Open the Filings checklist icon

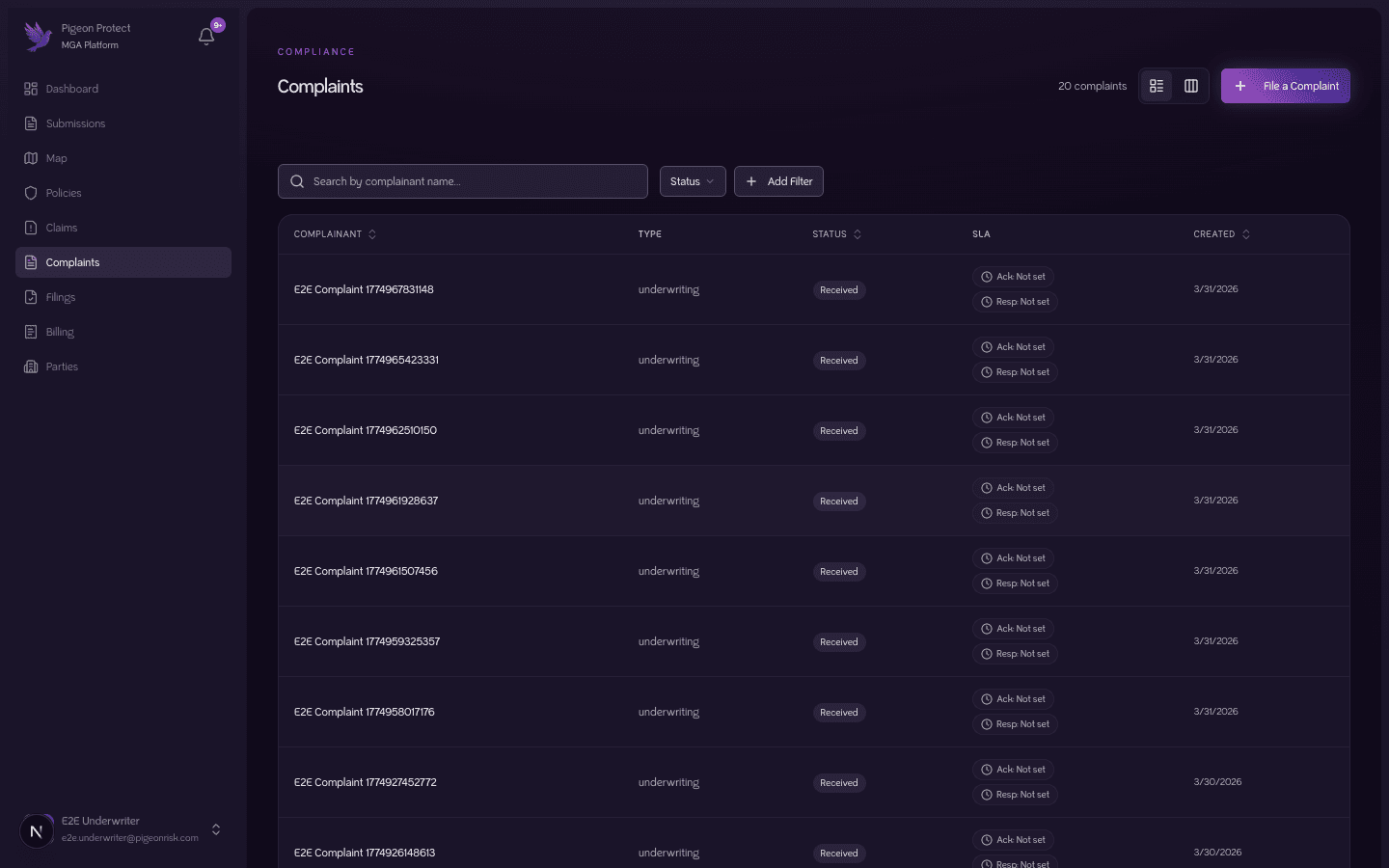click(30, 296)
